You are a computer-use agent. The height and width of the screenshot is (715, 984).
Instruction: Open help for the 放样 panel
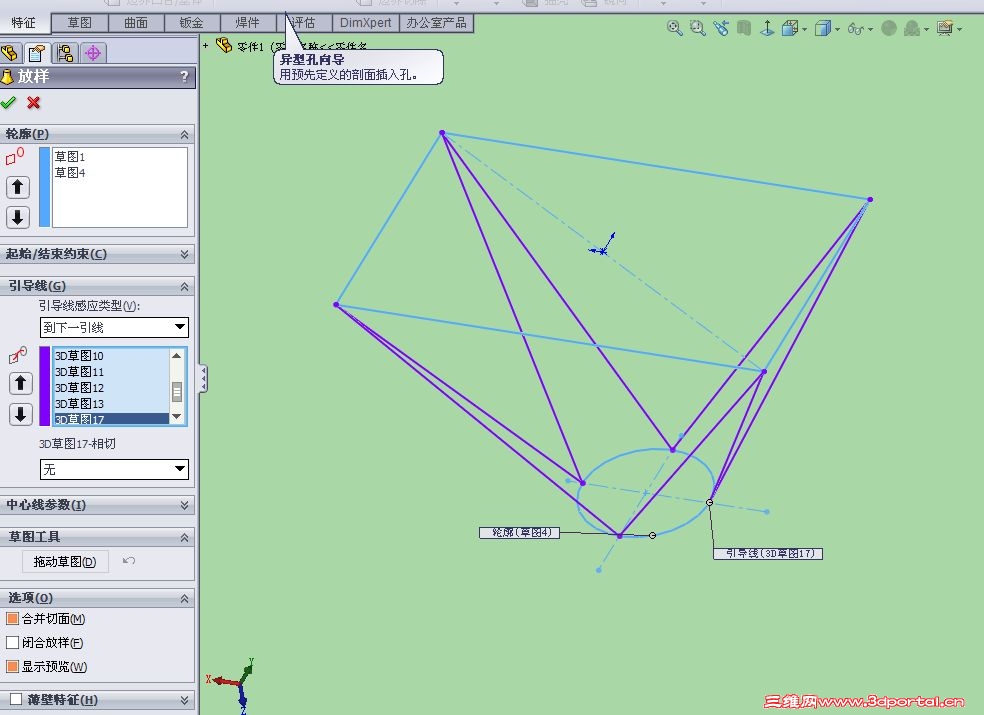click(x=184, y=77)
